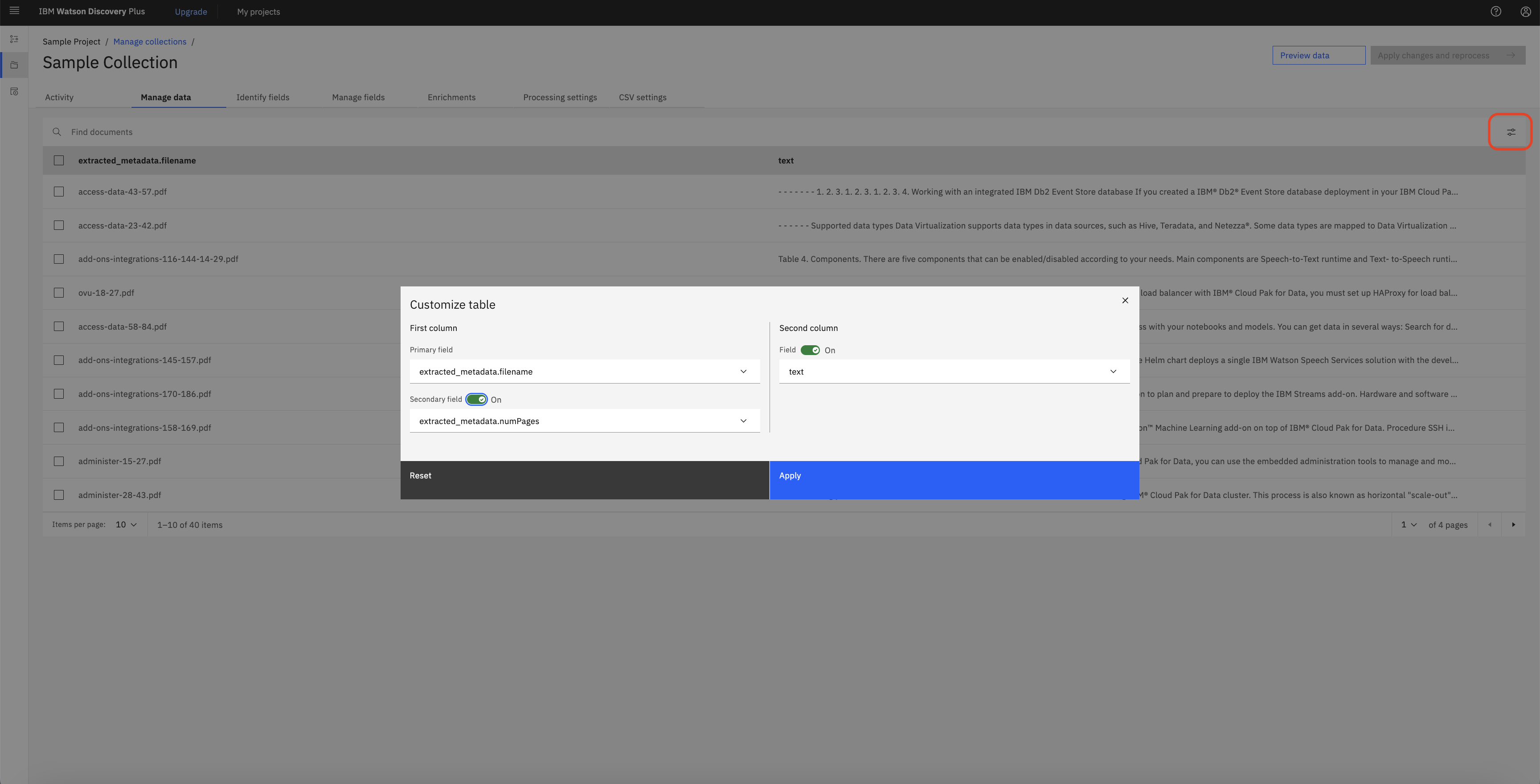Open the Improve and customize sidebar icon
This screenshot has height=784, width=1540.
pyautogui.click(x=14, y=39)
